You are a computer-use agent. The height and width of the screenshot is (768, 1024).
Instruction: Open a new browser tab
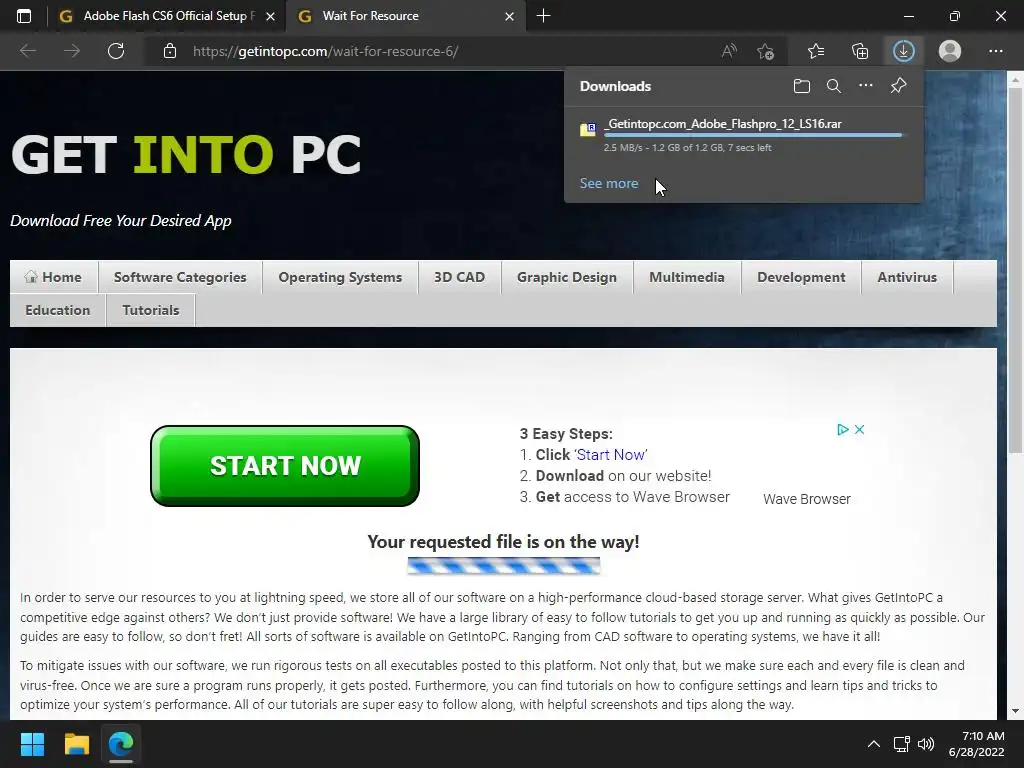click(543, 16)
